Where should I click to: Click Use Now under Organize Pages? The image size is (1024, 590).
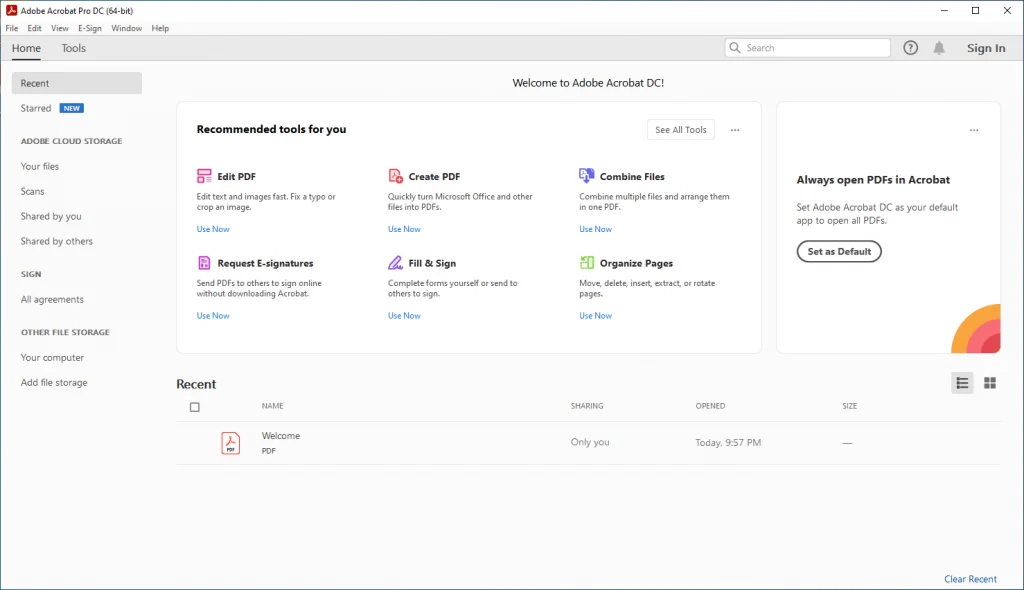[x=596, y=316]
